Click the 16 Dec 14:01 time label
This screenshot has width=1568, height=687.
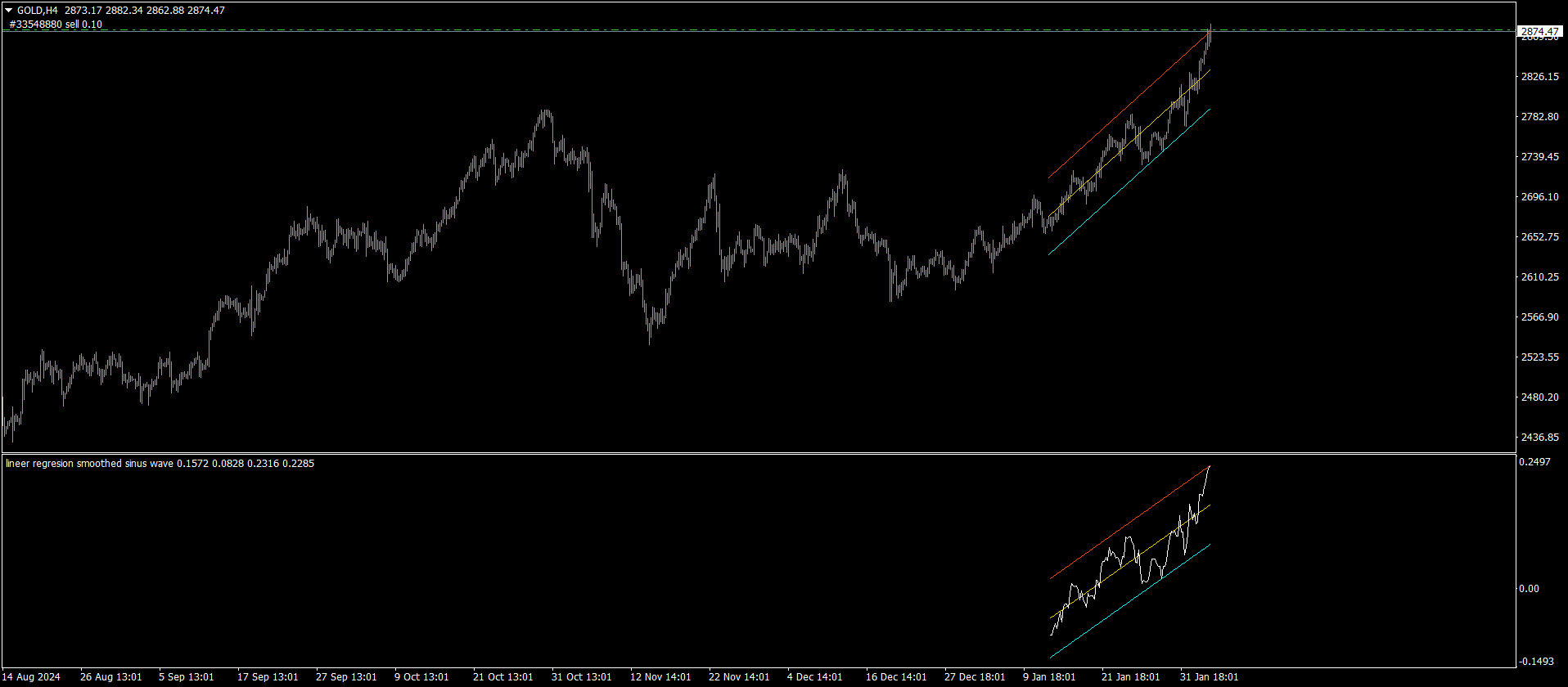pyautogui.click(x=896, y=677)
